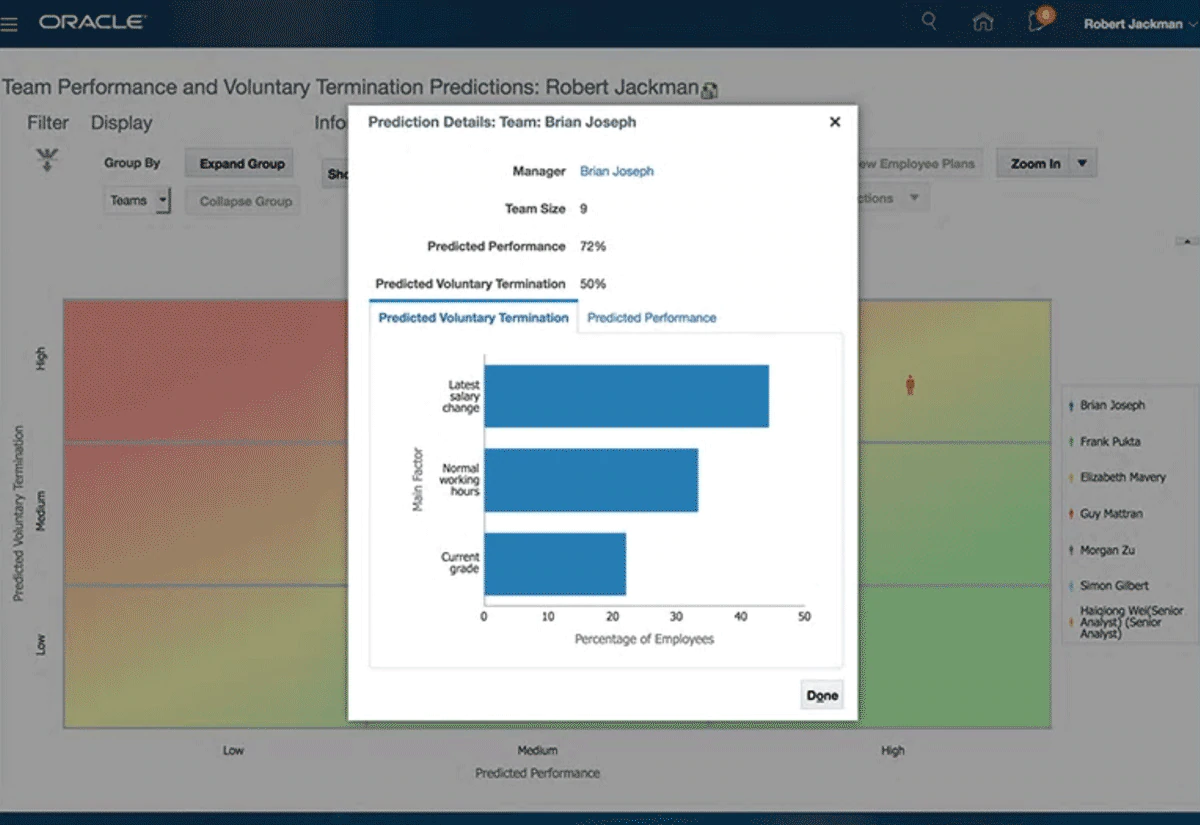Click the search magnifier icon
Screen dimensions: 1200x825
coord(929,22)
